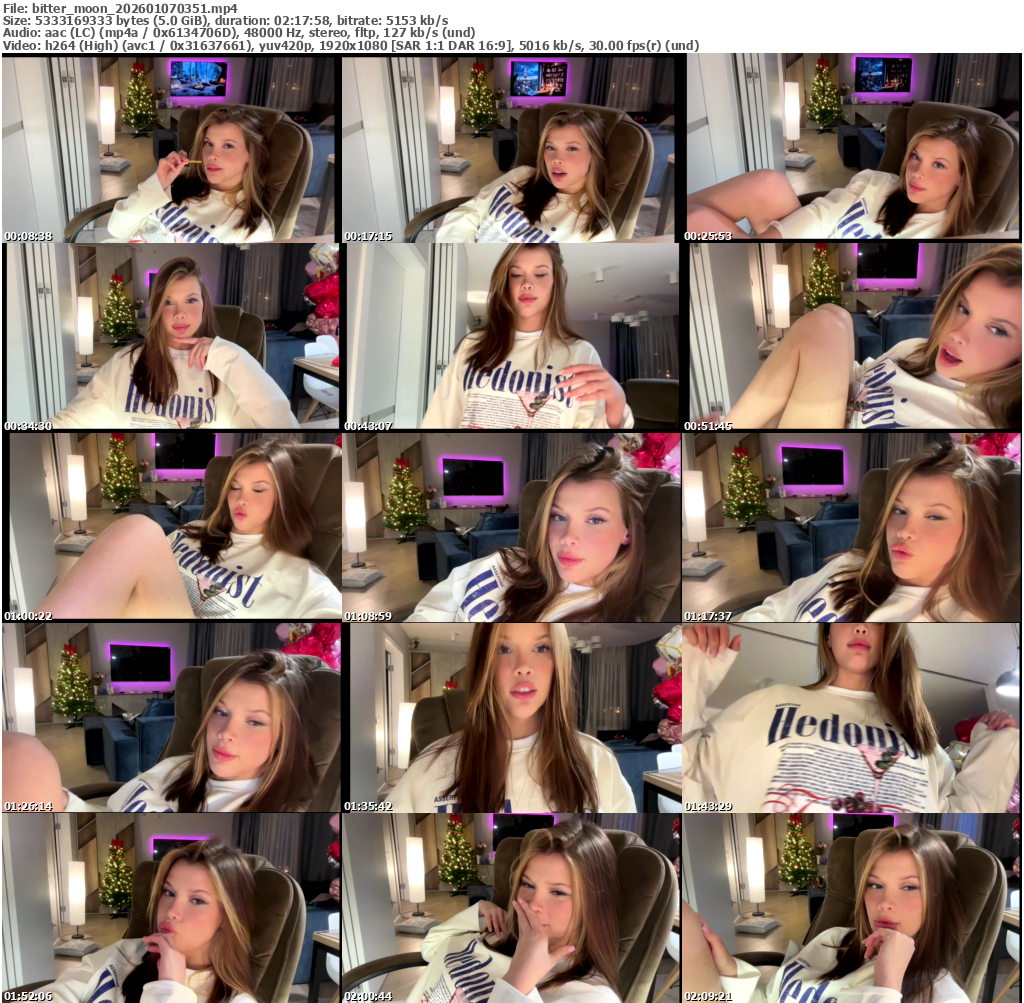This screenshot has width=1024, height=1003.
Task: Open the 00:43:07 thumbnail
Action: coord(510,337)
